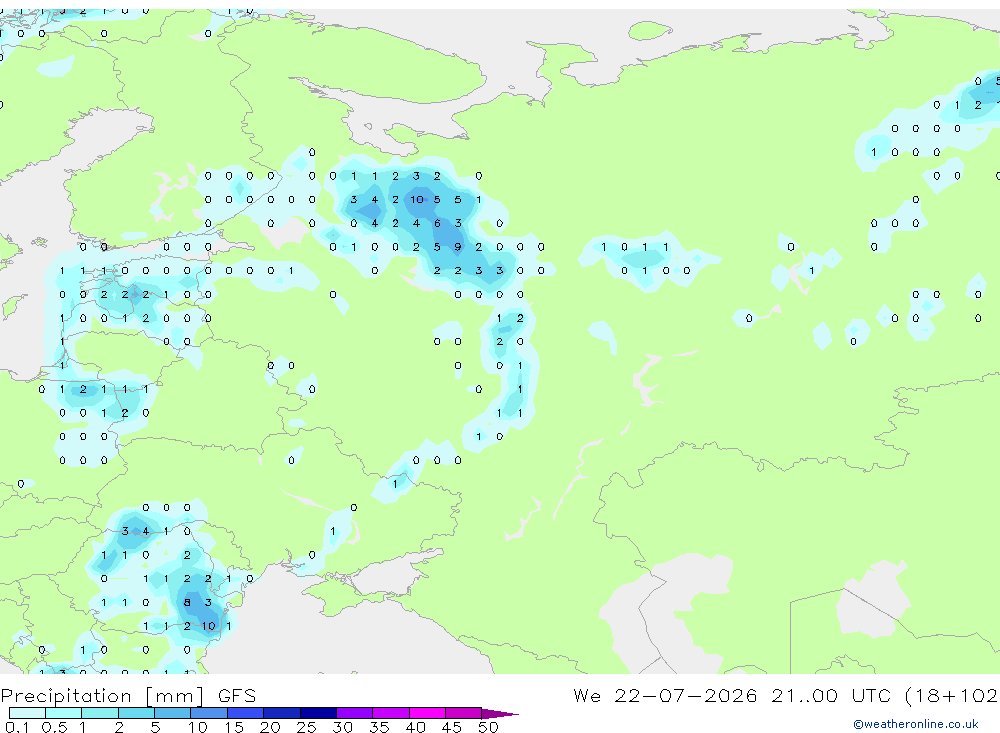1000x733 pixels.
Task: Click the legend label '45'
Action: 452,727
